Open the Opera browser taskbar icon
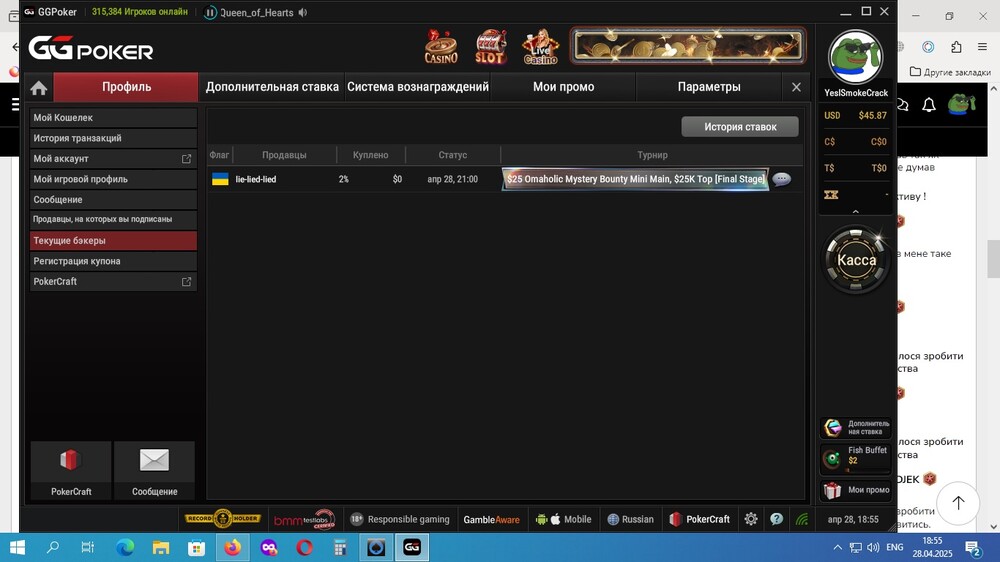The height and width of the screenshot is (562, 1000). (x=304, y=547)
